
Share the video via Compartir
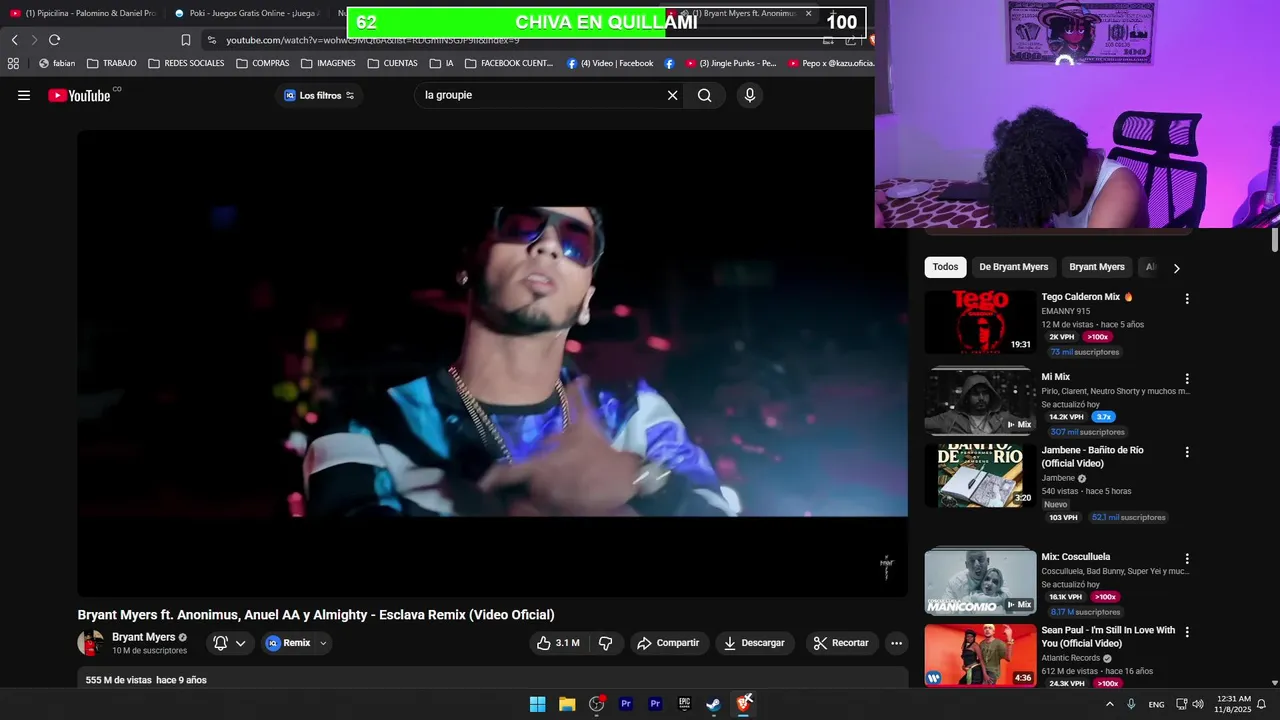pyautogui.click(x=668, y=643)
